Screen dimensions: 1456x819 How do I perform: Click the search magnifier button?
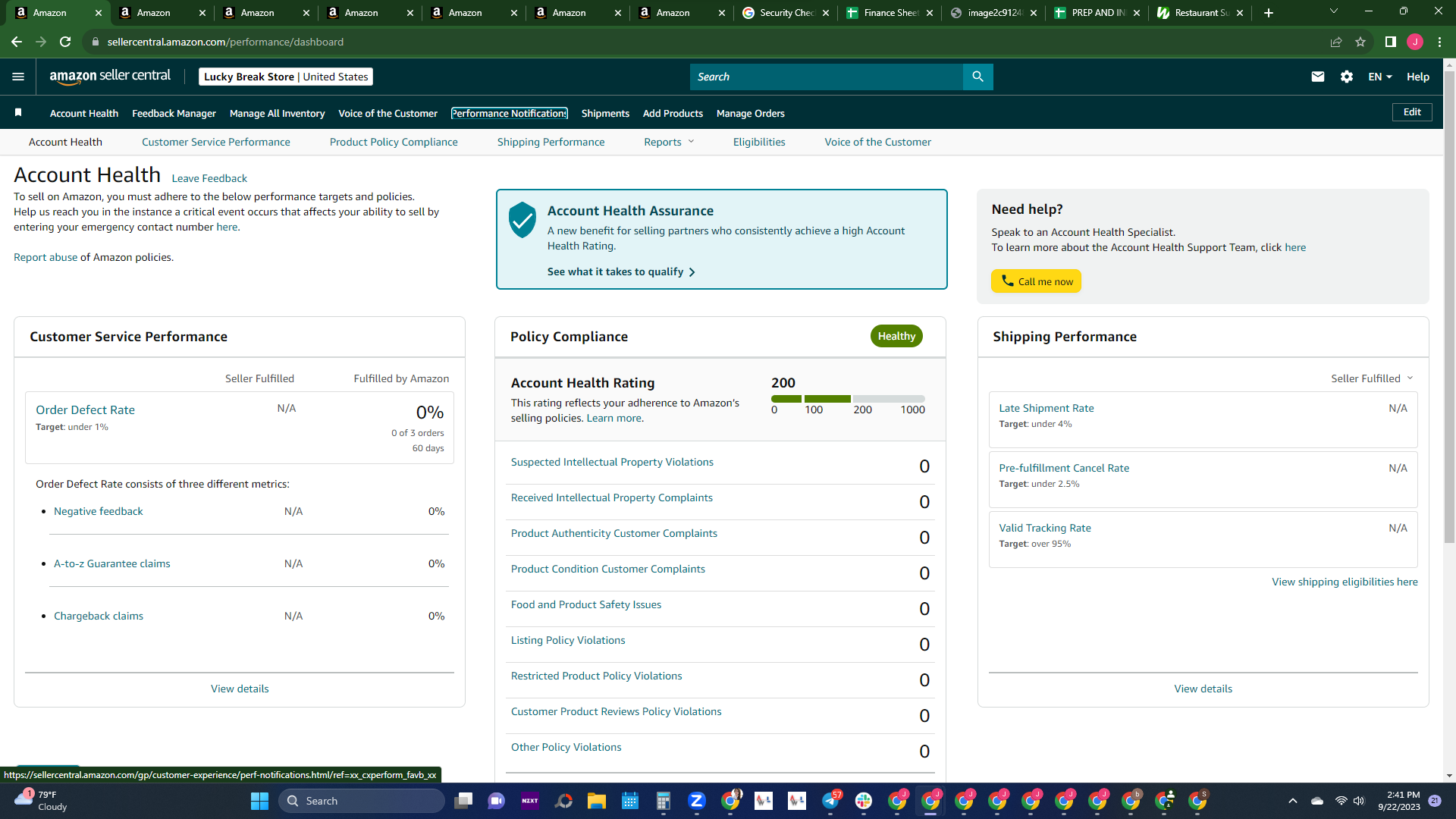(977, 77)
